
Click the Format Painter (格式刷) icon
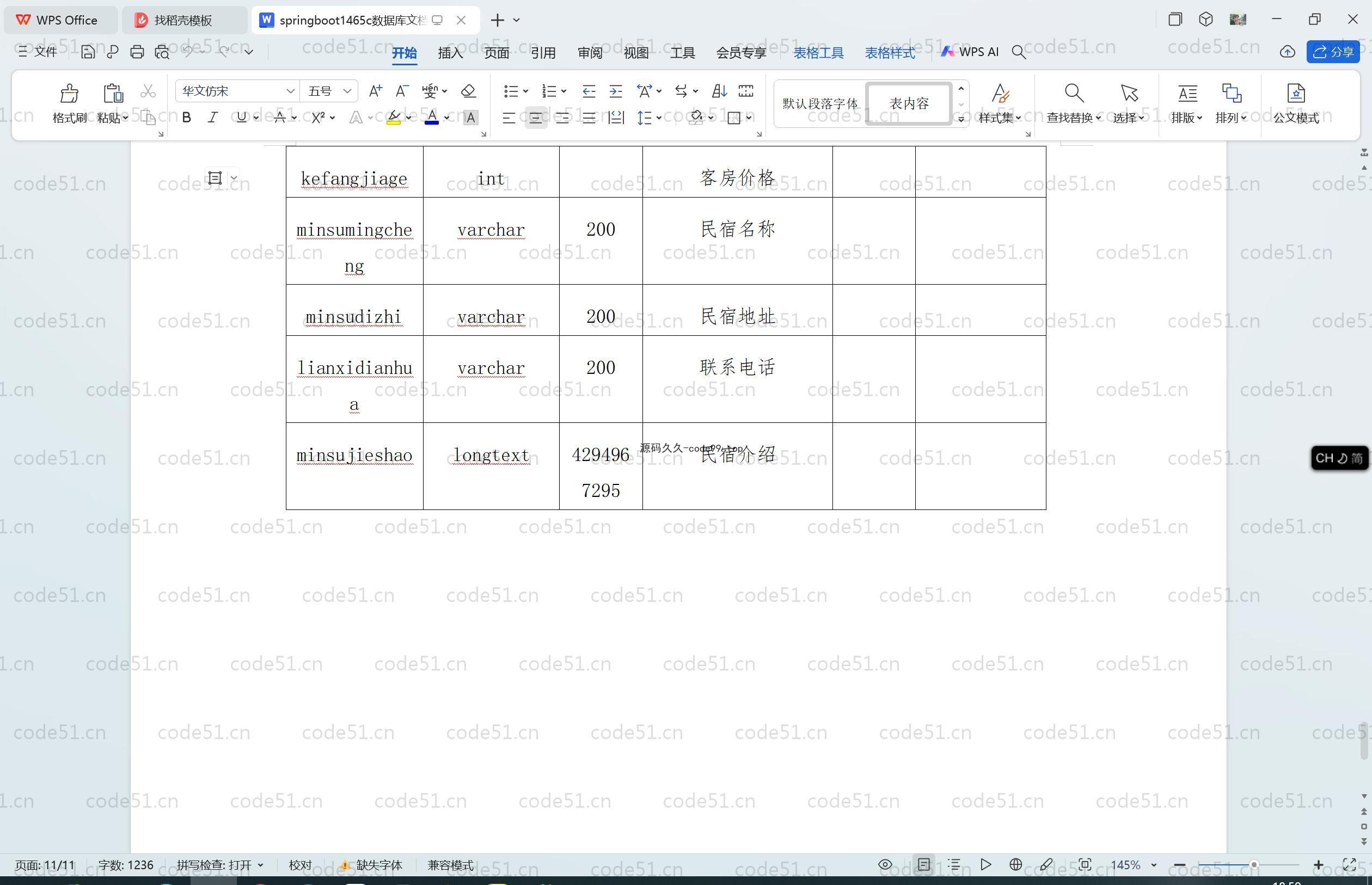pos(69,93)
